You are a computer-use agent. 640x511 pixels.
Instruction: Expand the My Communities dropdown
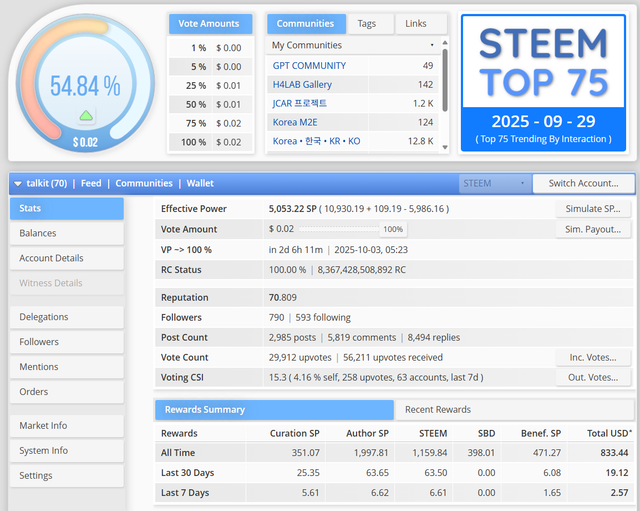click(352, 45)
